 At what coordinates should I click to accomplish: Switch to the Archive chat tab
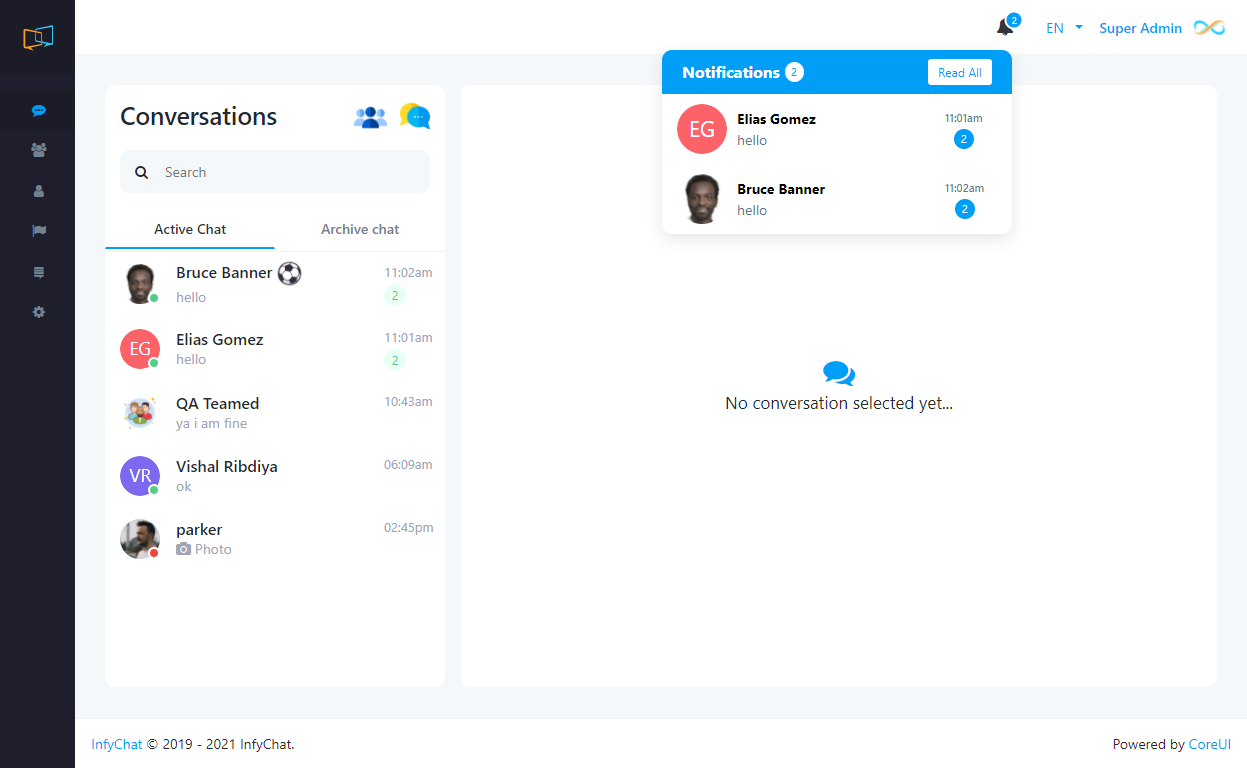click(x=360, y=229)
